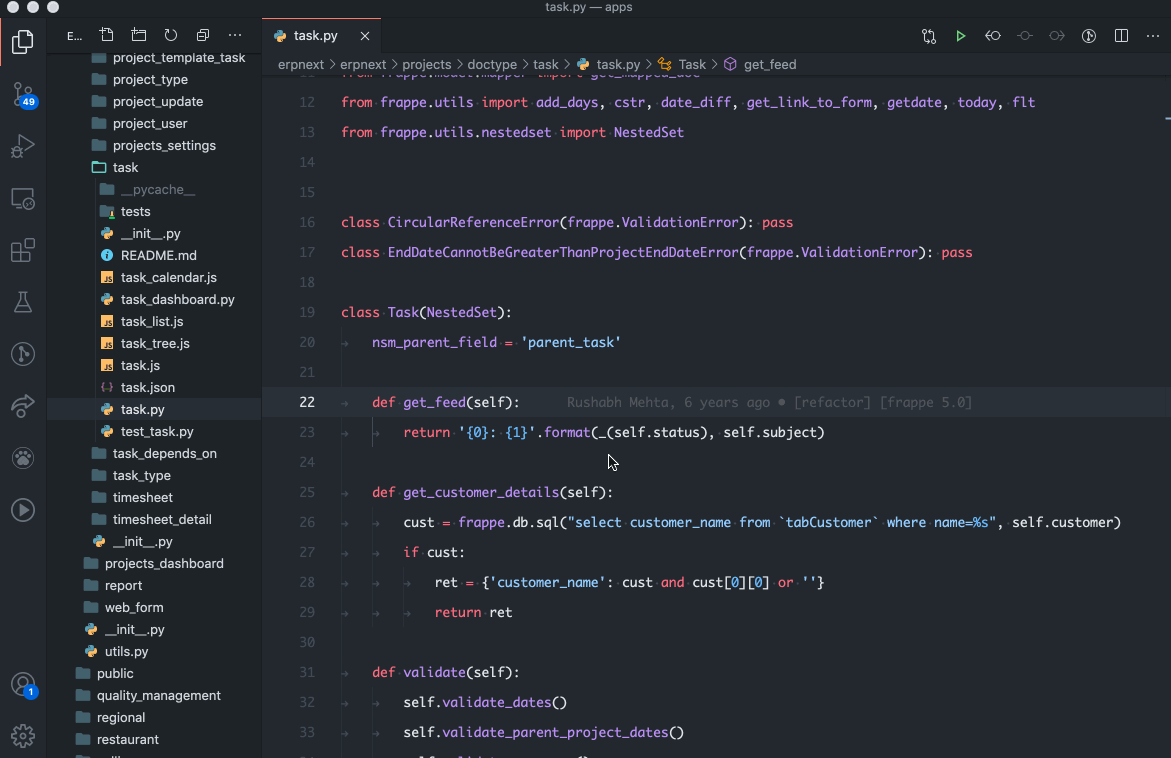Viewport: 1171px width, 758px height.
Task: Collapse the open task folder
Action: 125,168
